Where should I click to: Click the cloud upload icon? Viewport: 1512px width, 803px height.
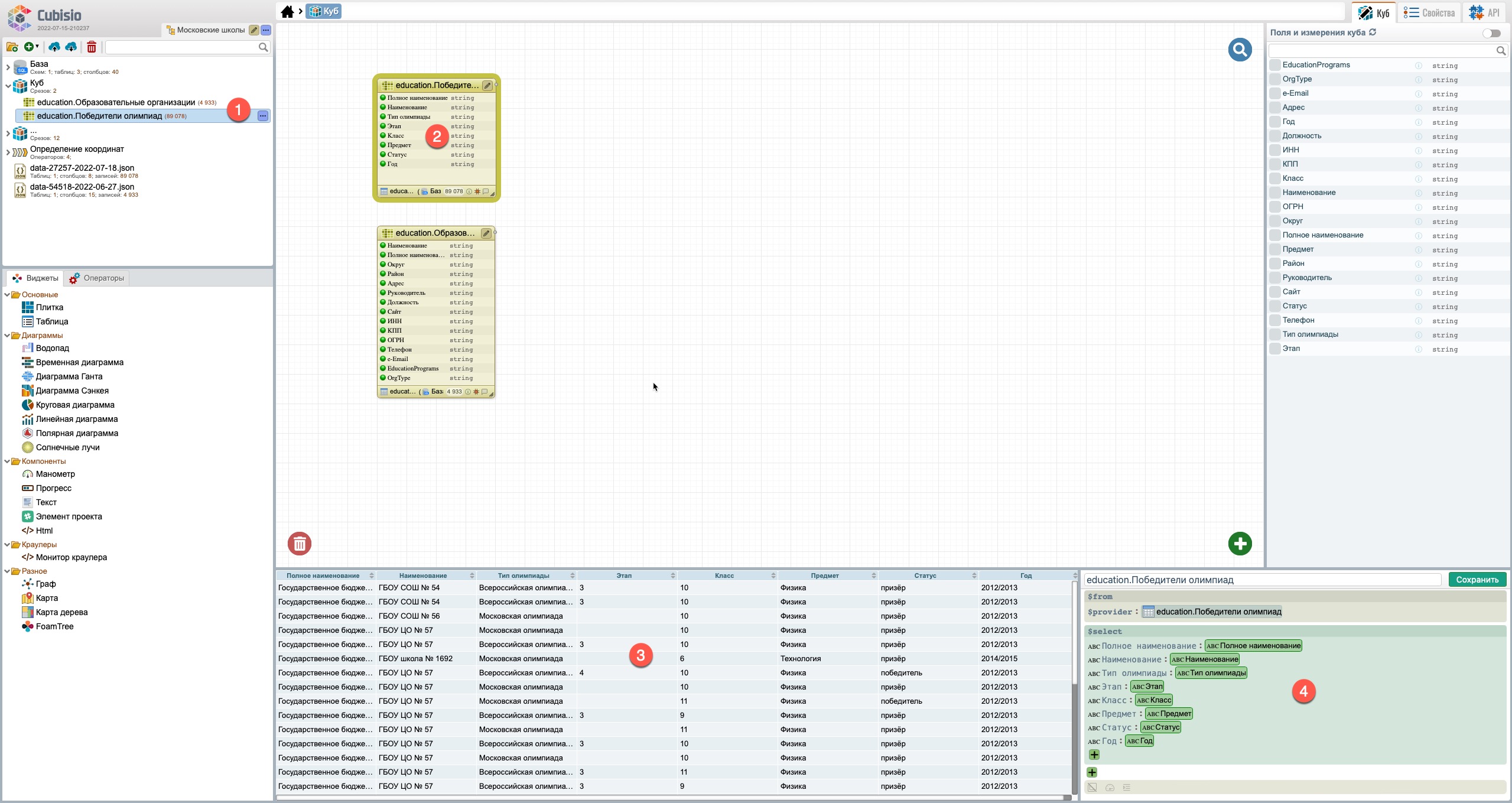click(54, 47)
